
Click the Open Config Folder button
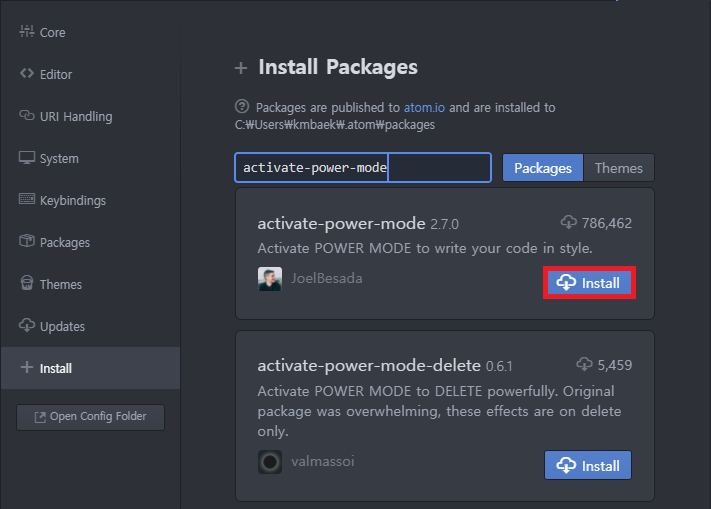coord(91,417)
